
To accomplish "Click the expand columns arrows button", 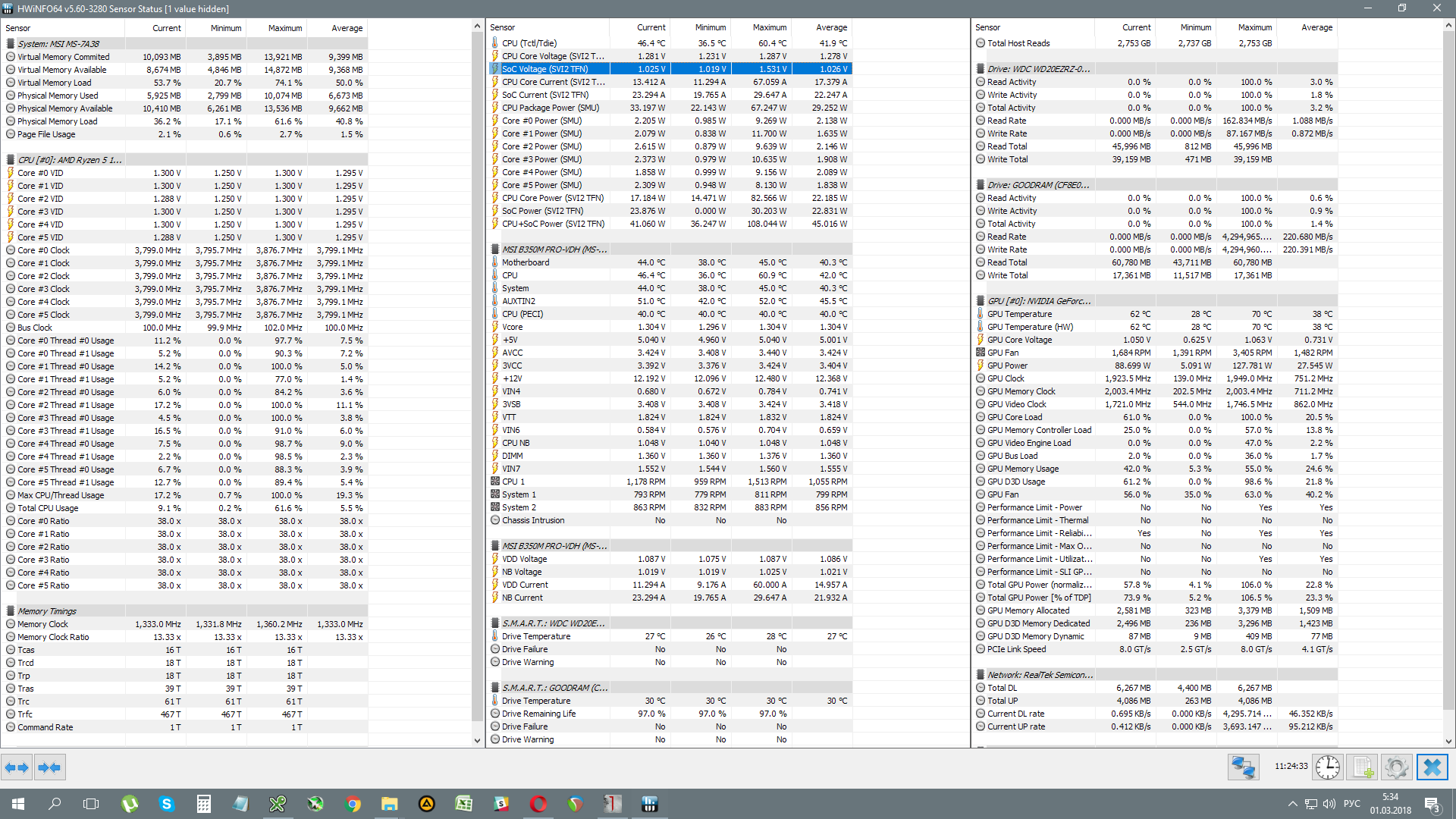I will (17, 767).
